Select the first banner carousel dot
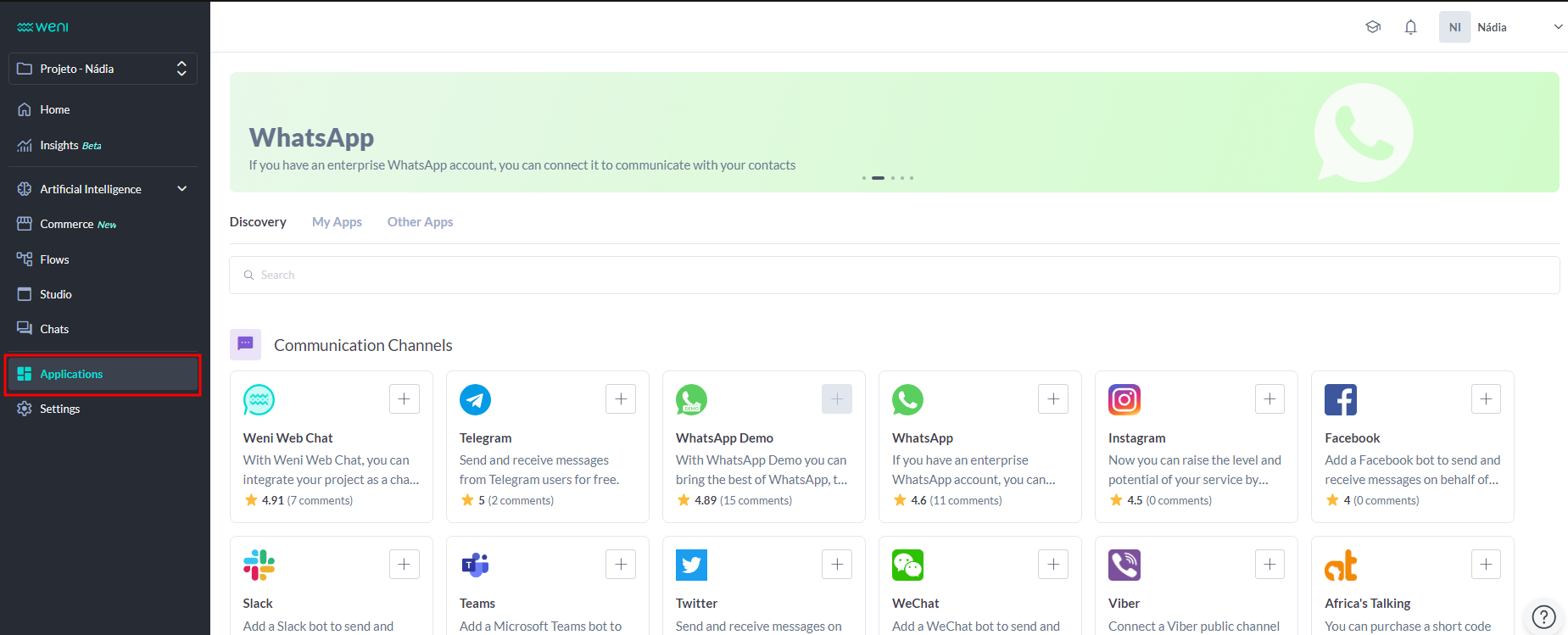Image resolution: width=1568 pixels, height=635 pixels. tap(863, 178)
